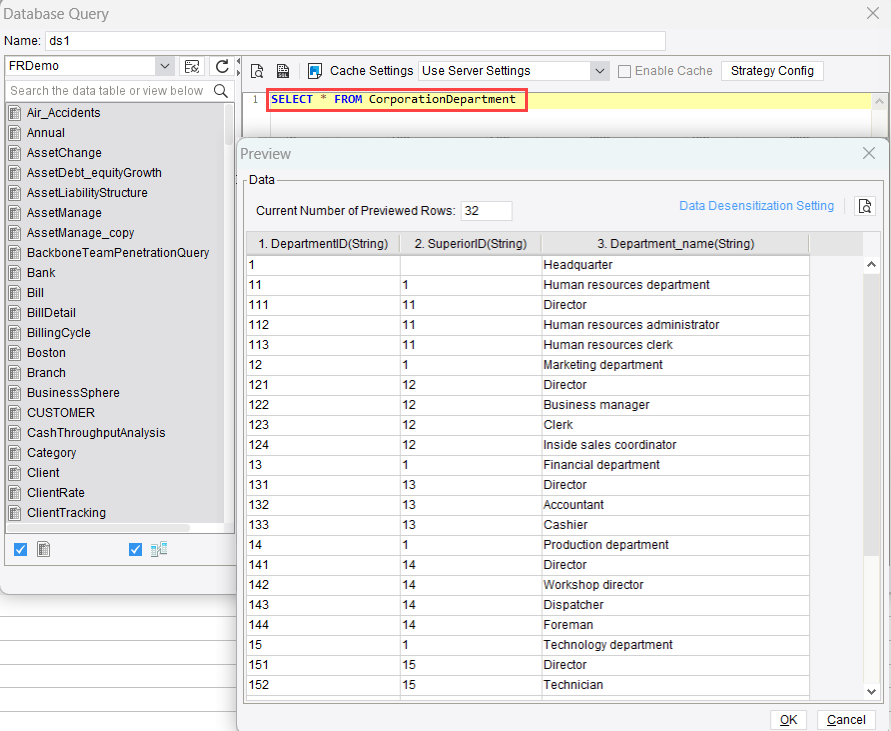Click the format SQL icon
Screen dimensions: 891x731
pyautogui.click(x=284, y=71)
